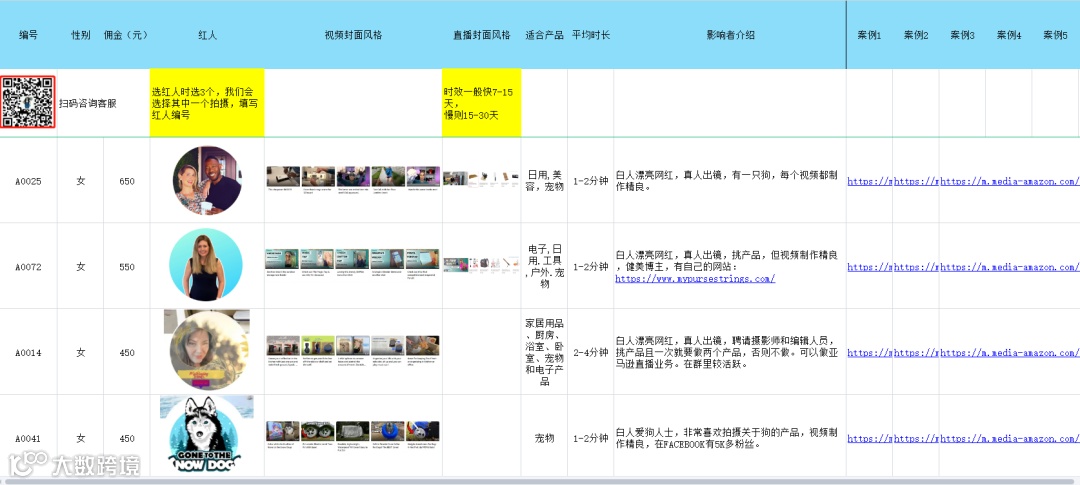Select the 450 commission in row A0014

[x=127, y=353]
